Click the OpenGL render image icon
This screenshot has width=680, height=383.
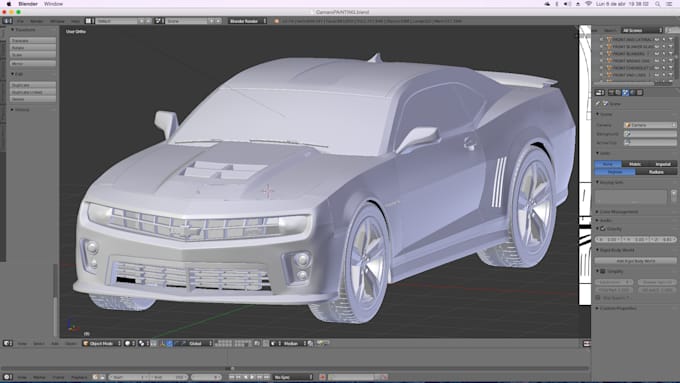click(320, 343)
